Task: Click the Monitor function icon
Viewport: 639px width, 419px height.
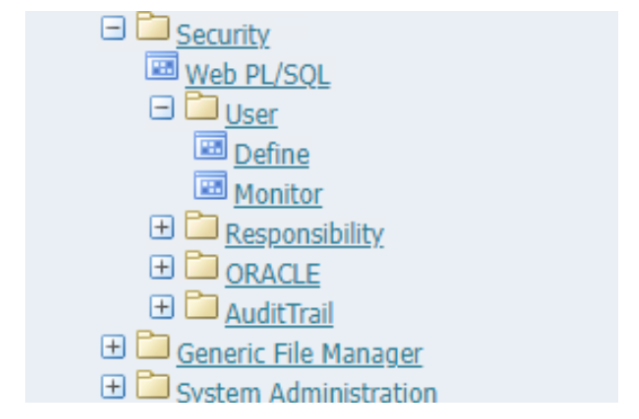Action: [210, 185]
